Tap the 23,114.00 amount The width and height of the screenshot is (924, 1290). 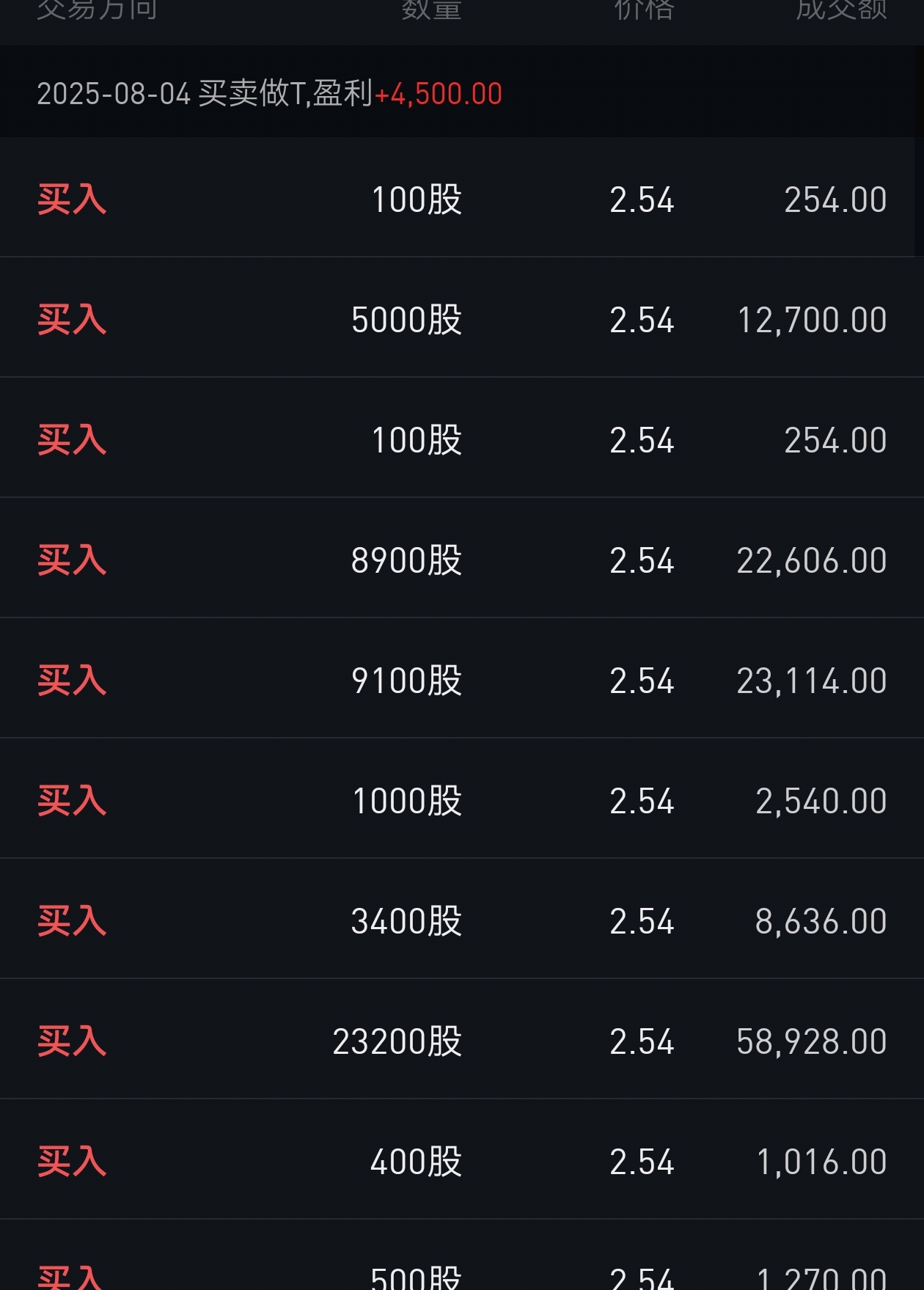click(812, 681)
